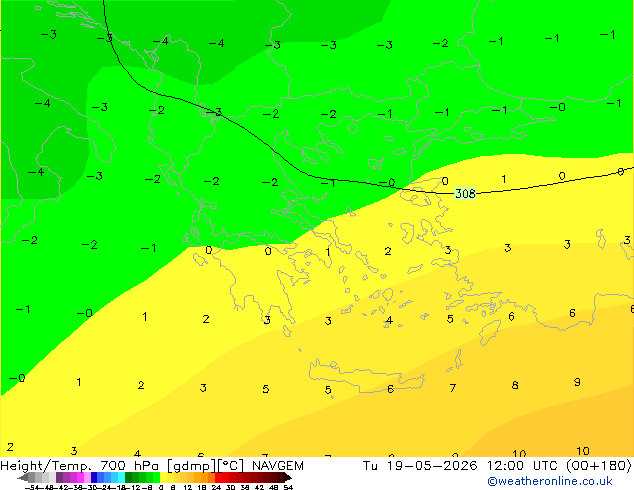Click the date Tu 19-05-2026
This screenshot has height=490, width=634.
point(420,466)
